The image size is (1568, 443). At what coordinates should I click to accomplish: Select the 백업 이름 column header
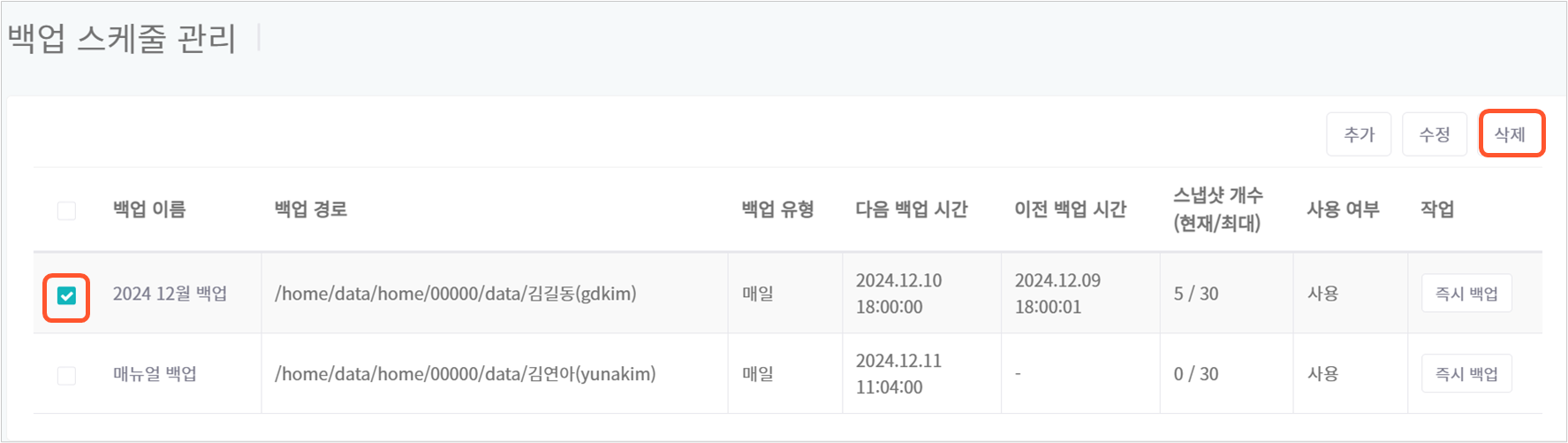149,210
